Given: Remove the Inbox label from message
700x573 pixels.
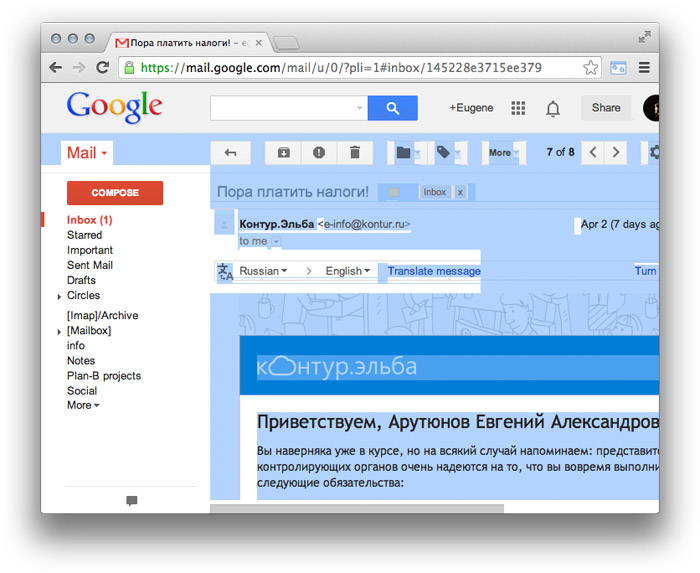Looking at the screenshot, I should tap(460, 192).
